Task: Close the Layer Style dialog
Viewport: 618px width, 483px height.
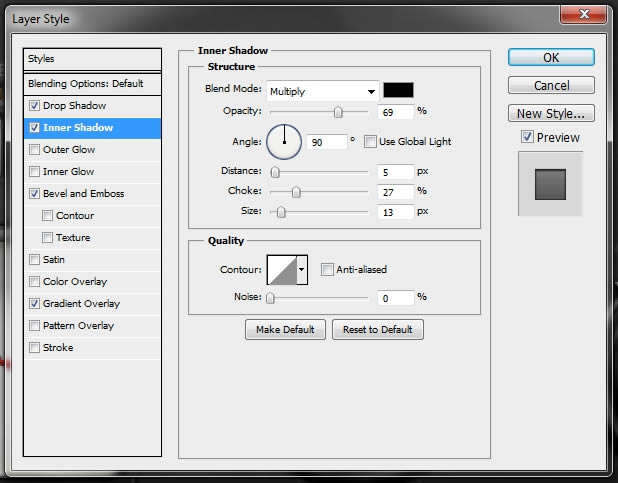Action: (584, 15)
